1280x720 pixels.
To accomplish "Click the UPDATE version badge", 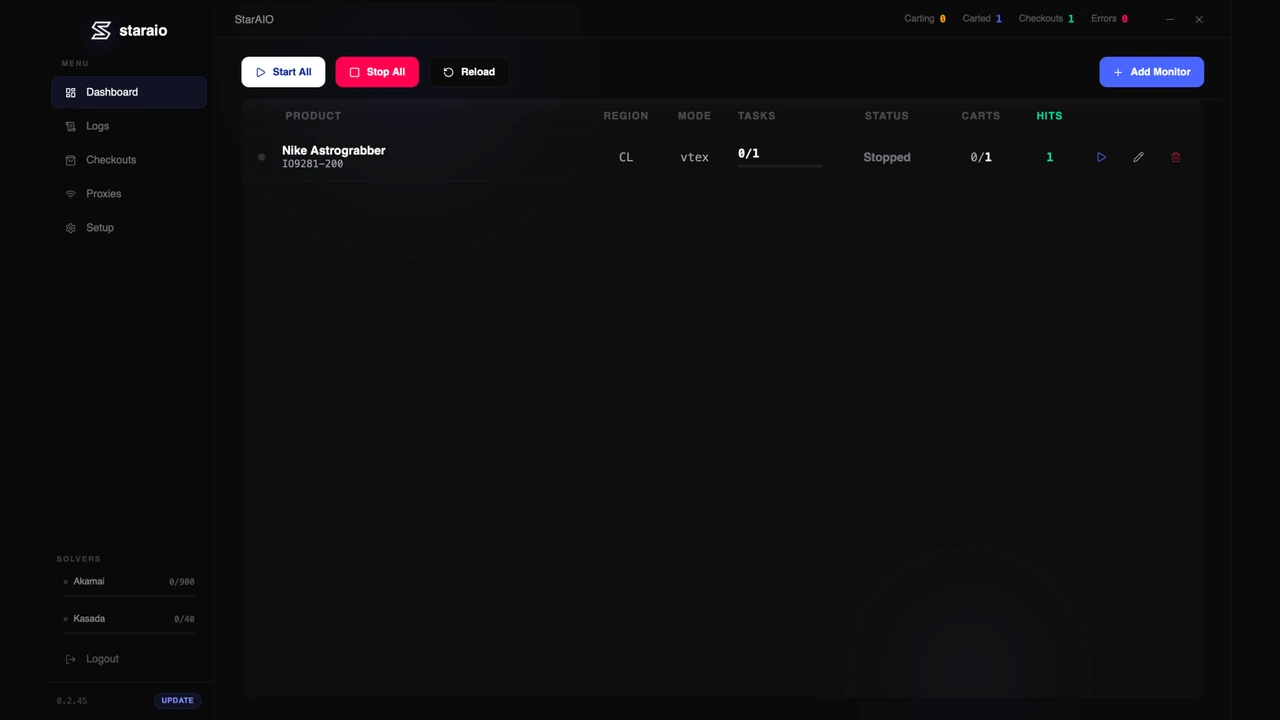I will 177,700.
